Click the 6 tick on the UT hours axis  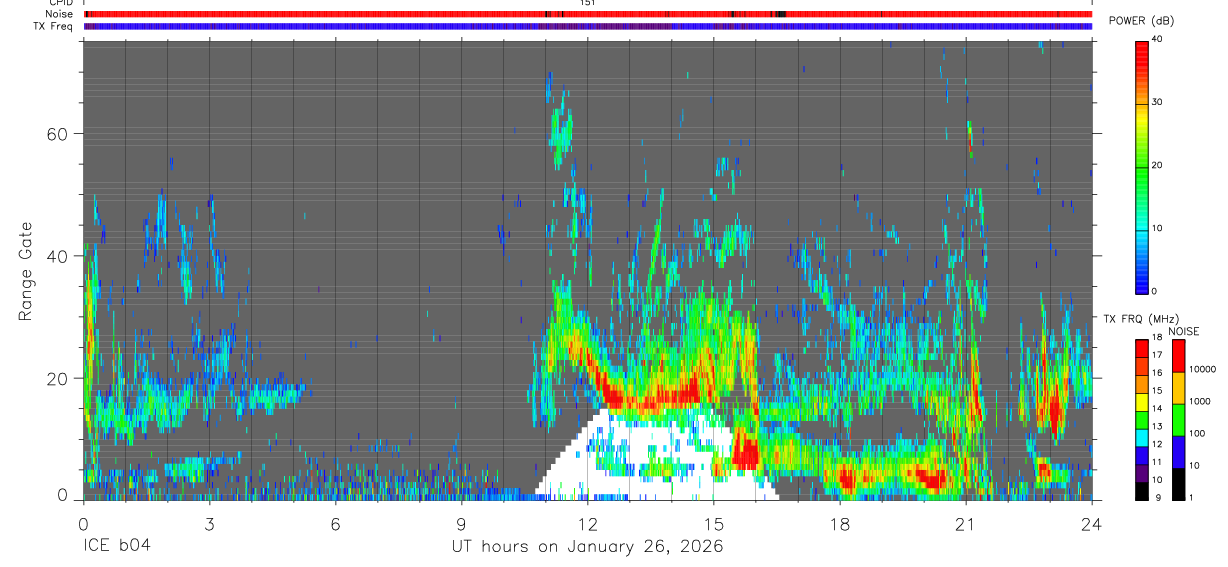335,523
